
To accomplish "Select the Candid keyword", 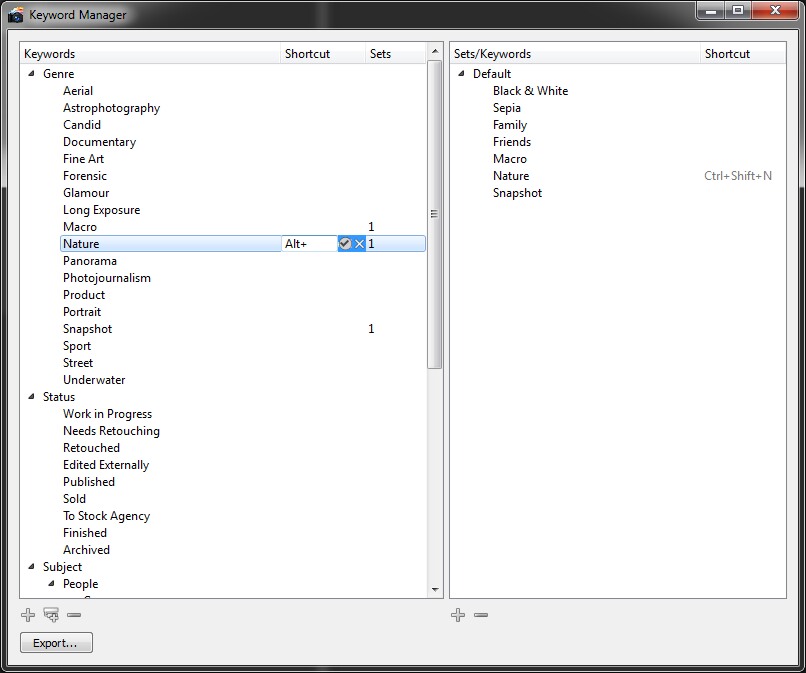I will [x=82, y=125].
